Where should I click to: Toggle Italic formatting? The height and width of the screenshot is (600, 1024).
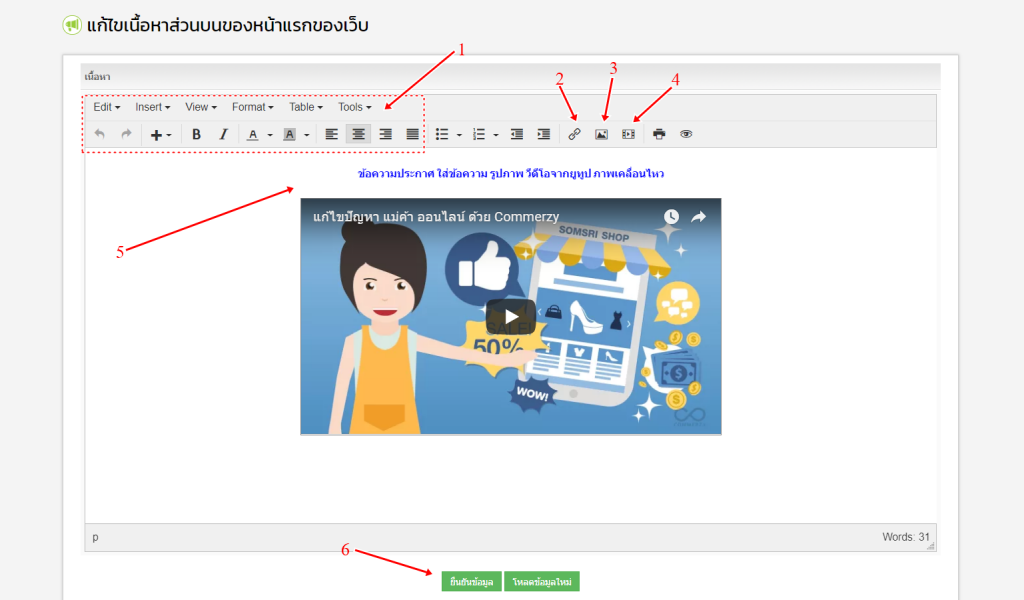223,134
